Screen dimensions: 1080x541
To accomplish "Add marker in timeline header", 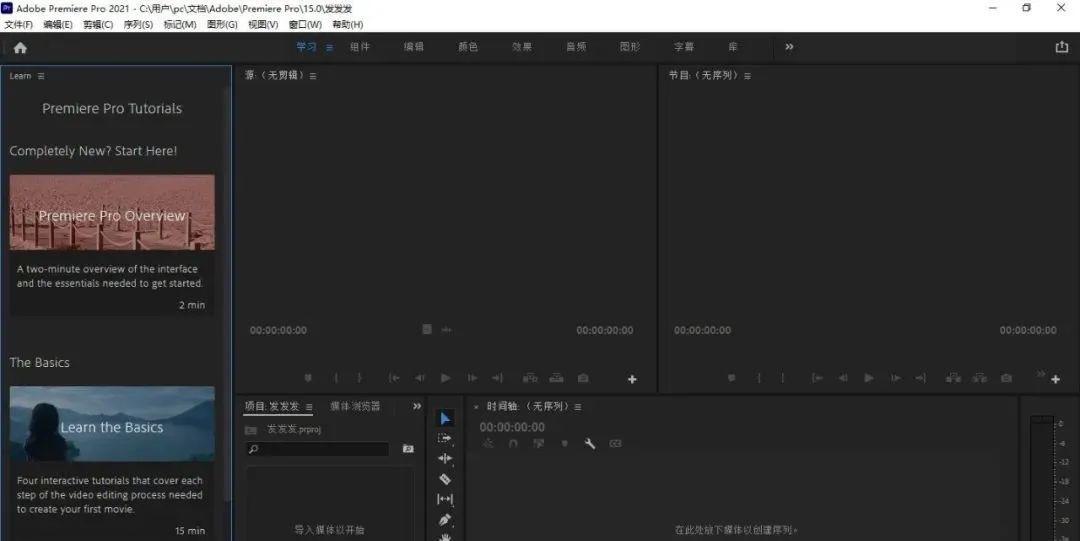I will click(564, 444).
